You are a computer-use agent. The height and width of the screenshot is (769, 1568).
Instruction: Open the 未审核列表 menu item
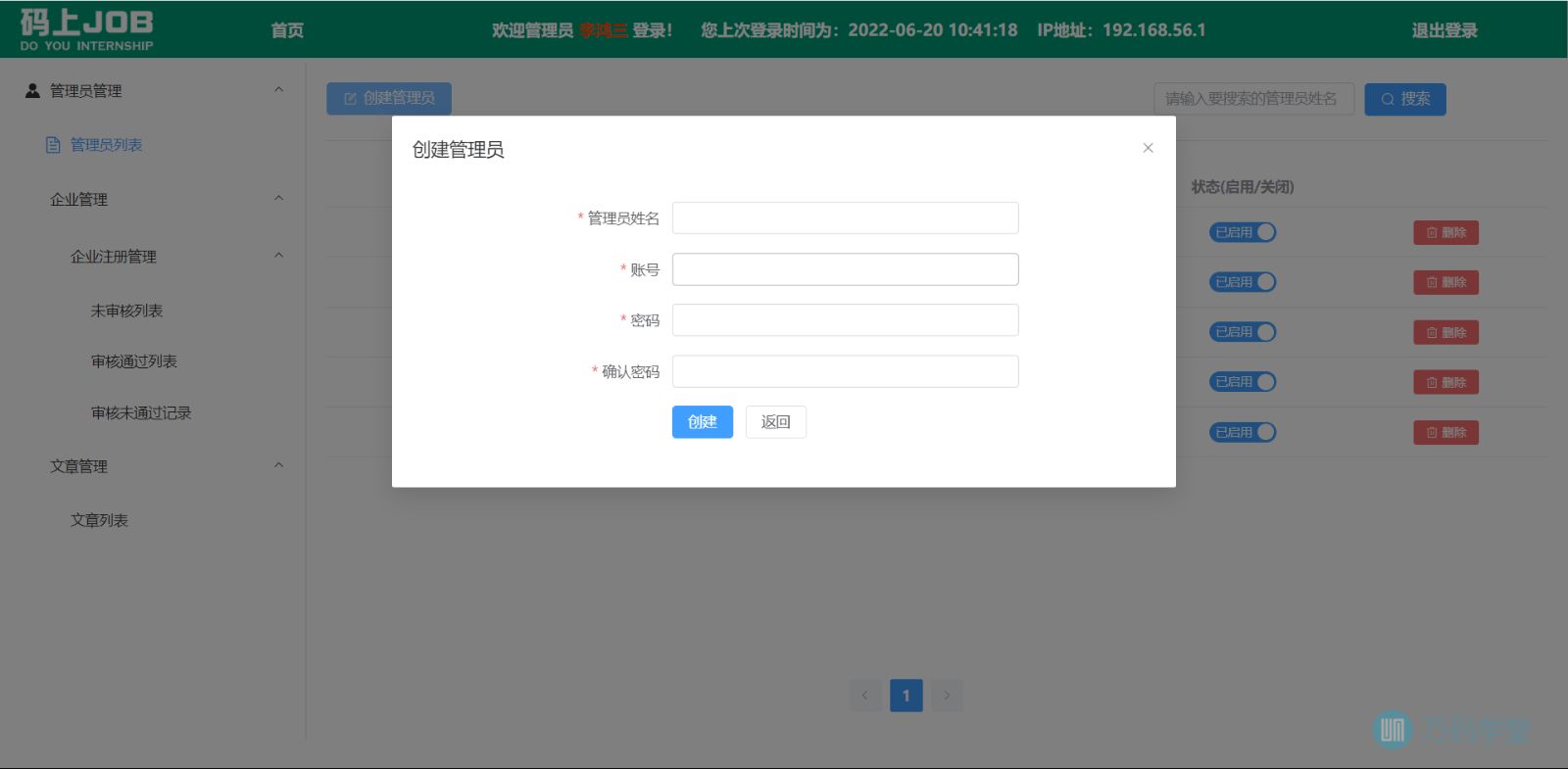(126, 311)
